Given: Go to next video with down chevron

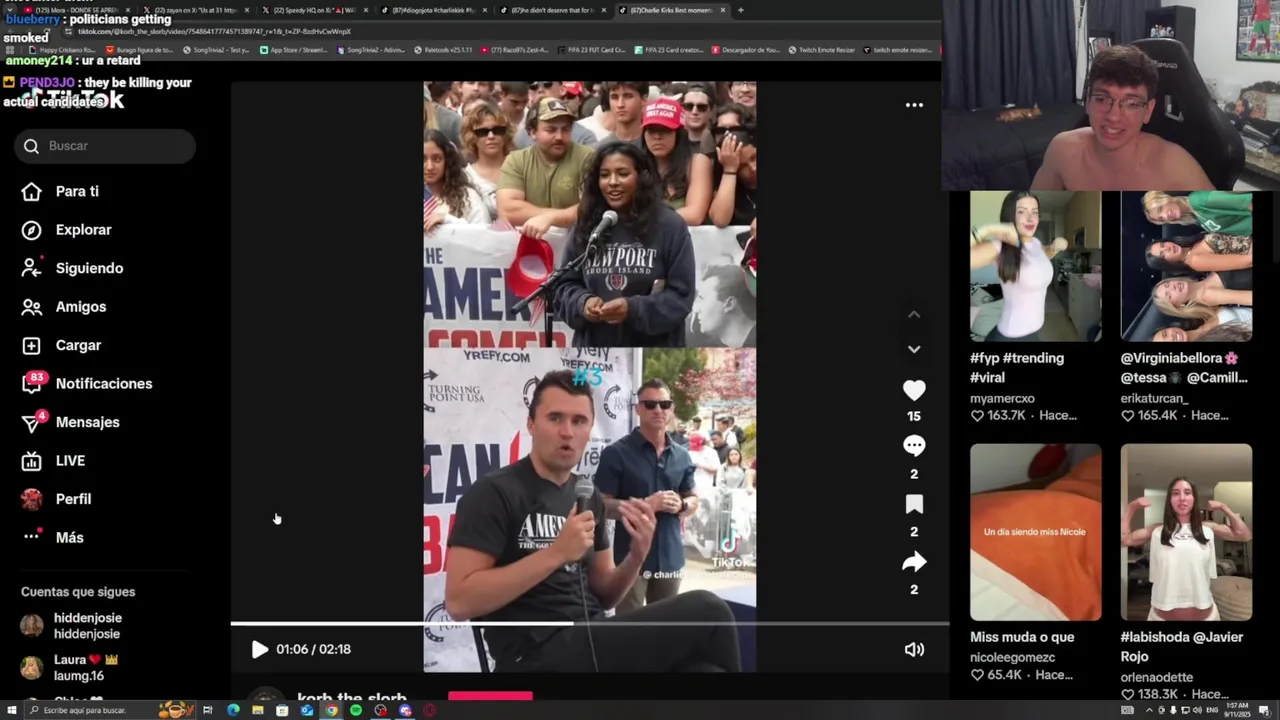Looking at the screenshot, I should click(x=914, y=349).
